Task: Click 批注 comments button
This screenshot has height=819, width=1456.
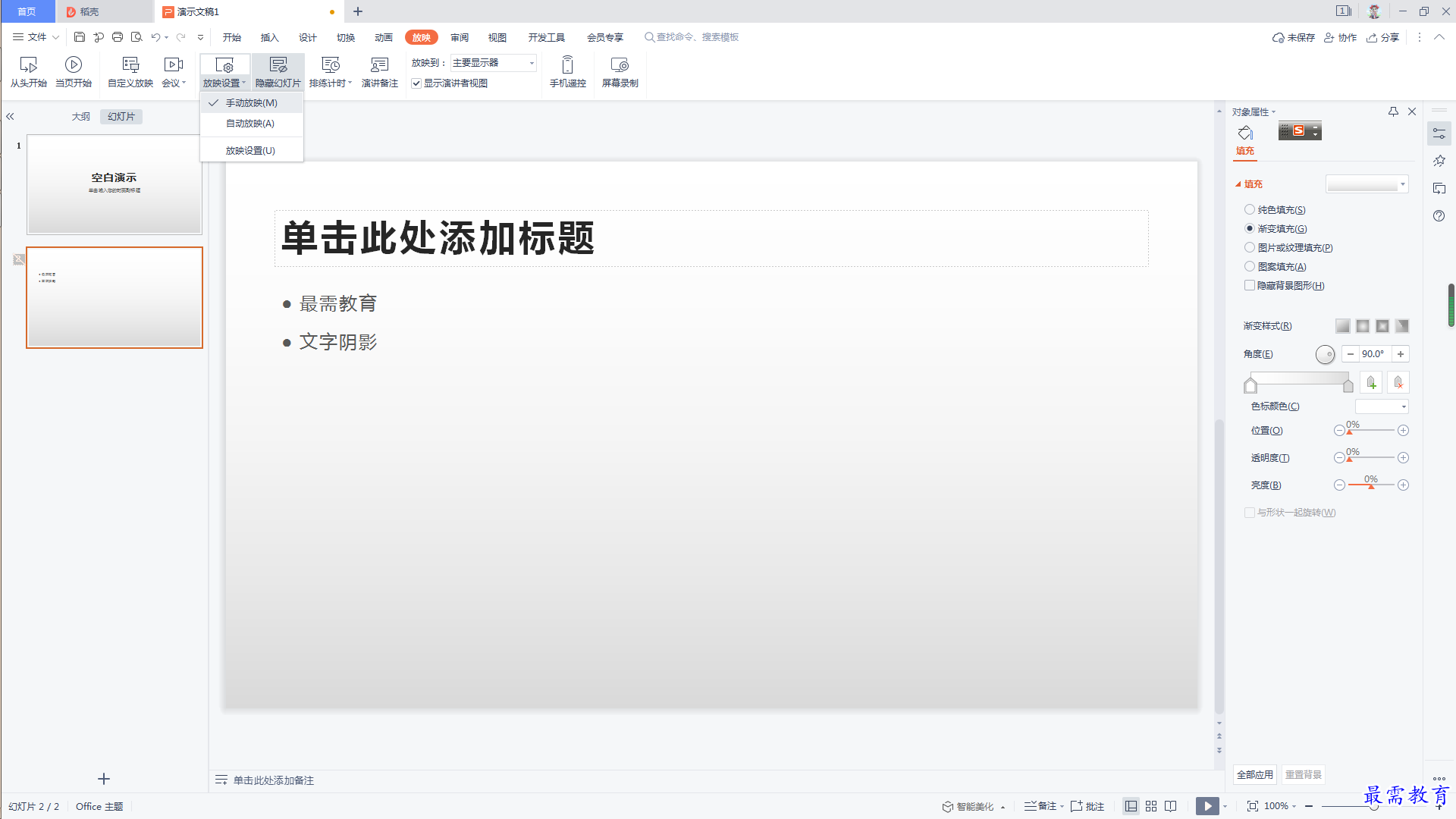Action: pos(1087,806)
